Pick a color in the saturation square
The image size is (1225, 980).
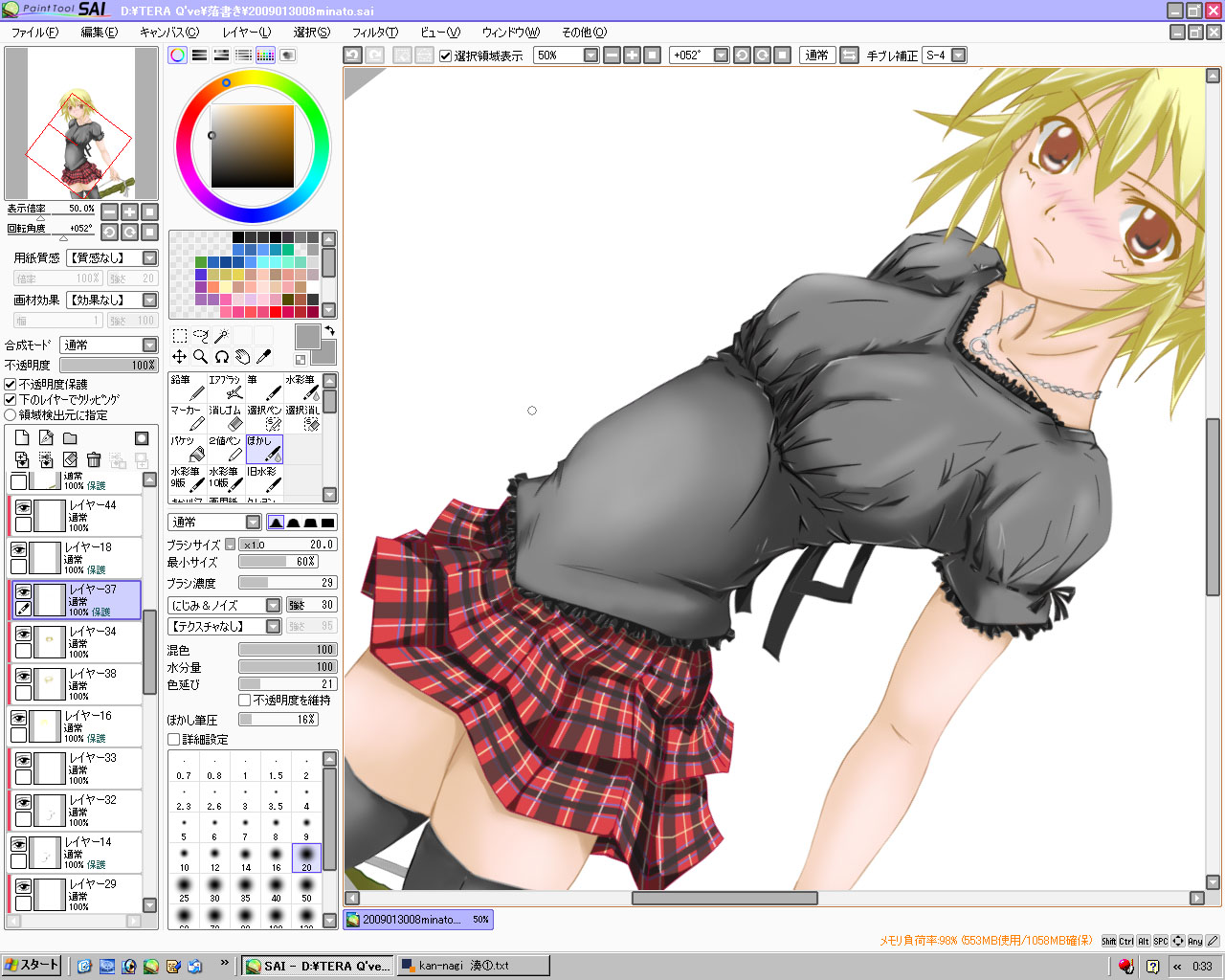(x=253, y=145)
